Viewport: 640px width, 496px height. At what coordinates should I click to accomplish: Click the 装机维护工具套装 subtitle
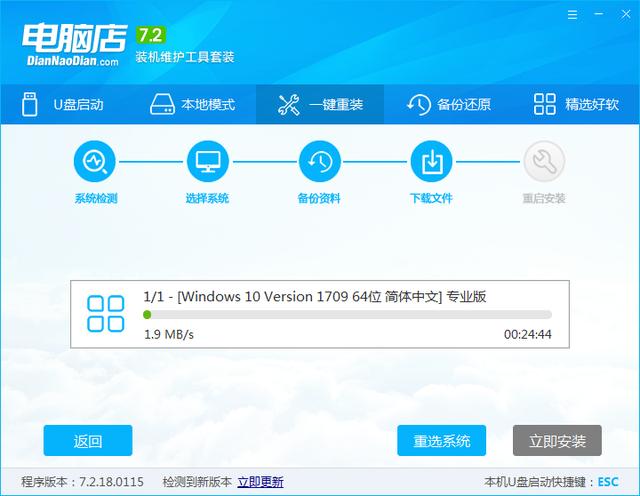185,57
